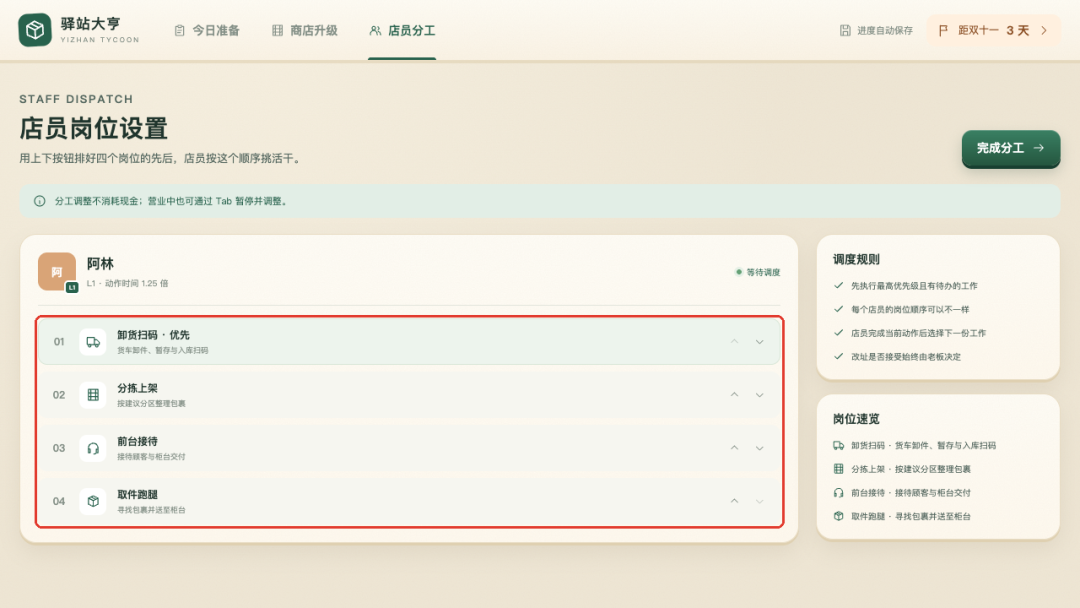Image resolution: width=1080 pixels, height=608 pixels.
Task: Click the L1 level badge on avatar
Action: click(x=72, y=287)
